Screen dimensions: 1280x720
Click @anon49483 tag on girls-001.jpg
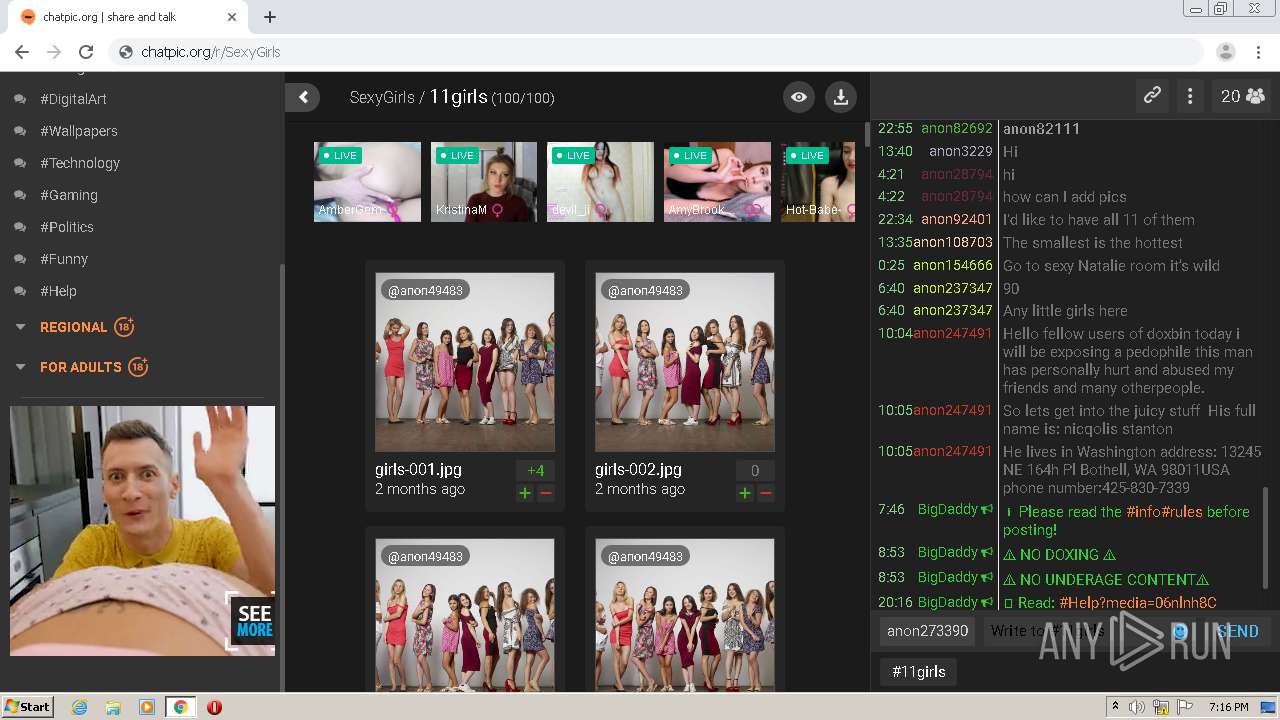pyautogui.click(x=425, y=290)
